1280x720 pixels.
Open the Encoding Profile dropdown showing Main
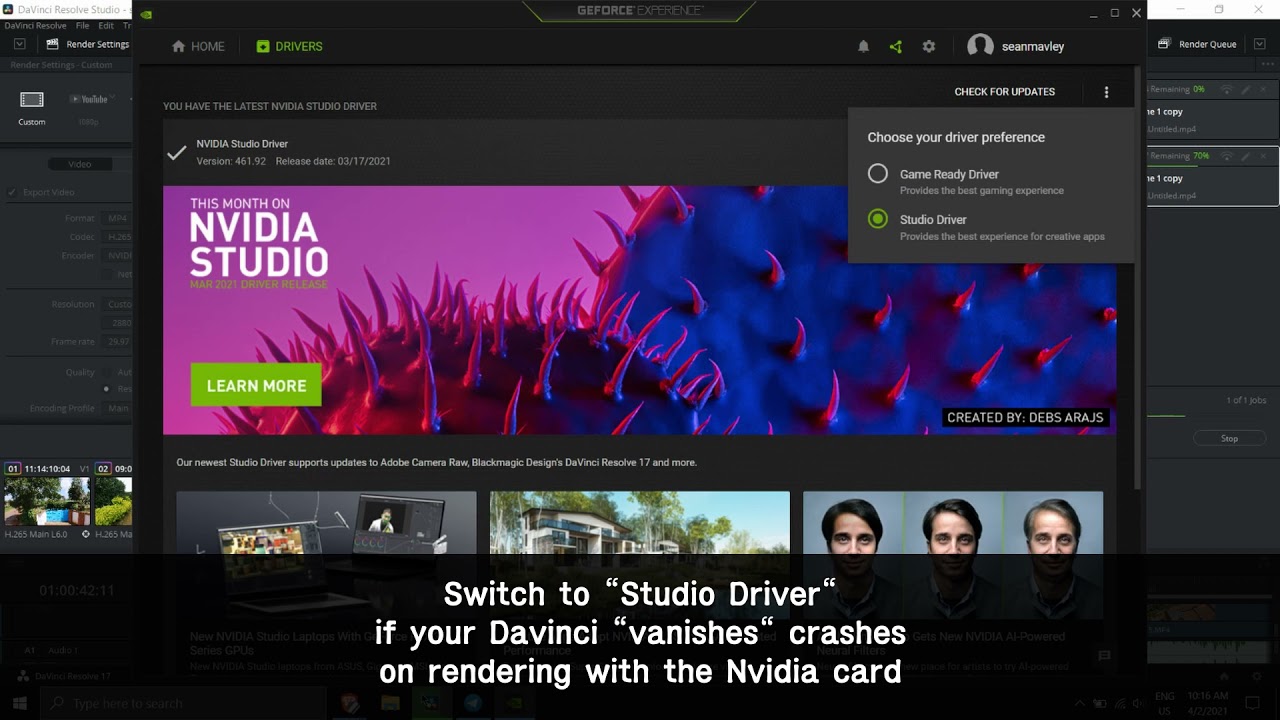pos(116,408)
